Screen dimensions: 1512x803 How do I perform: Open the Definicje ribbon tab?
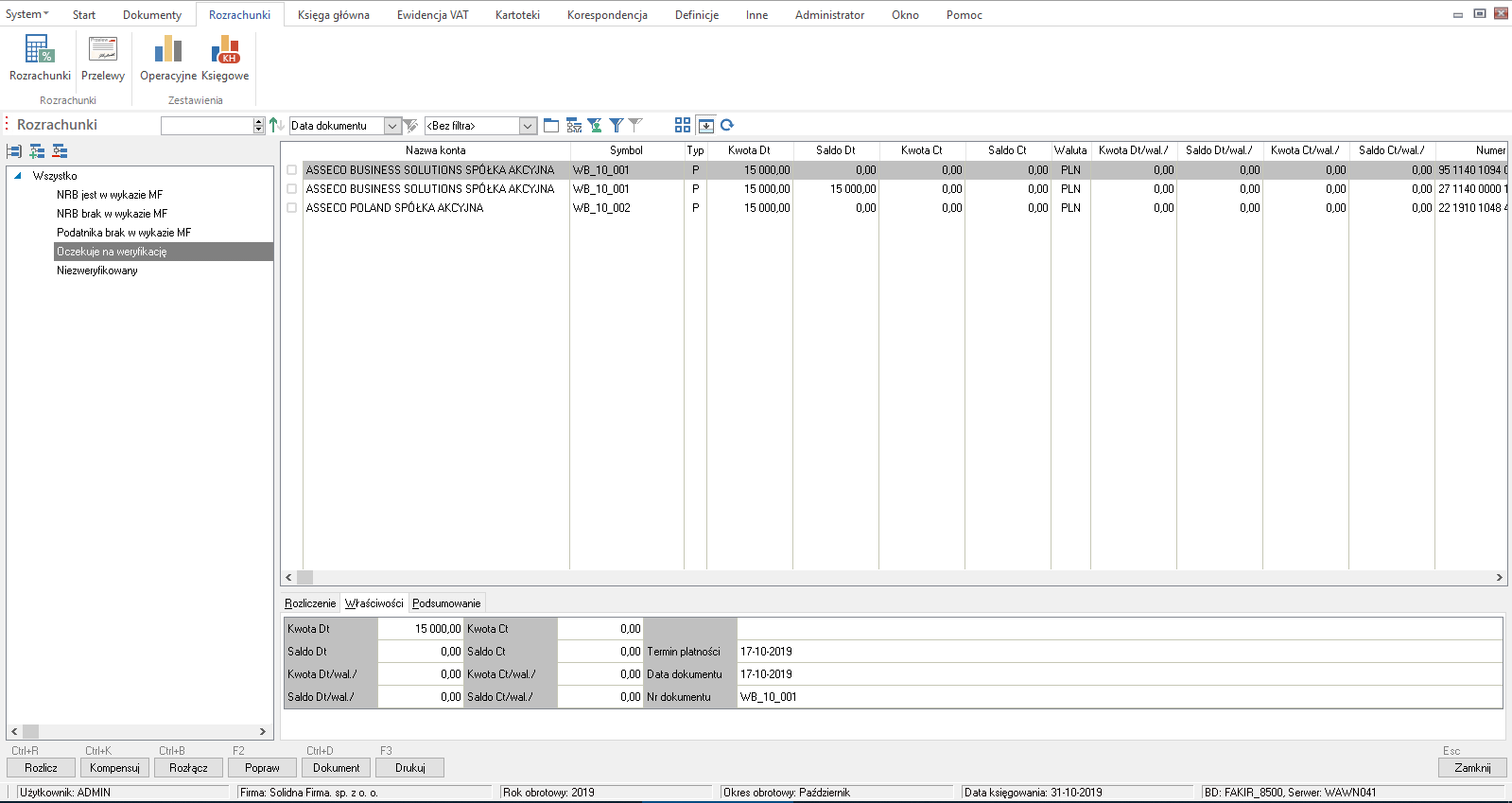[697, 14]
